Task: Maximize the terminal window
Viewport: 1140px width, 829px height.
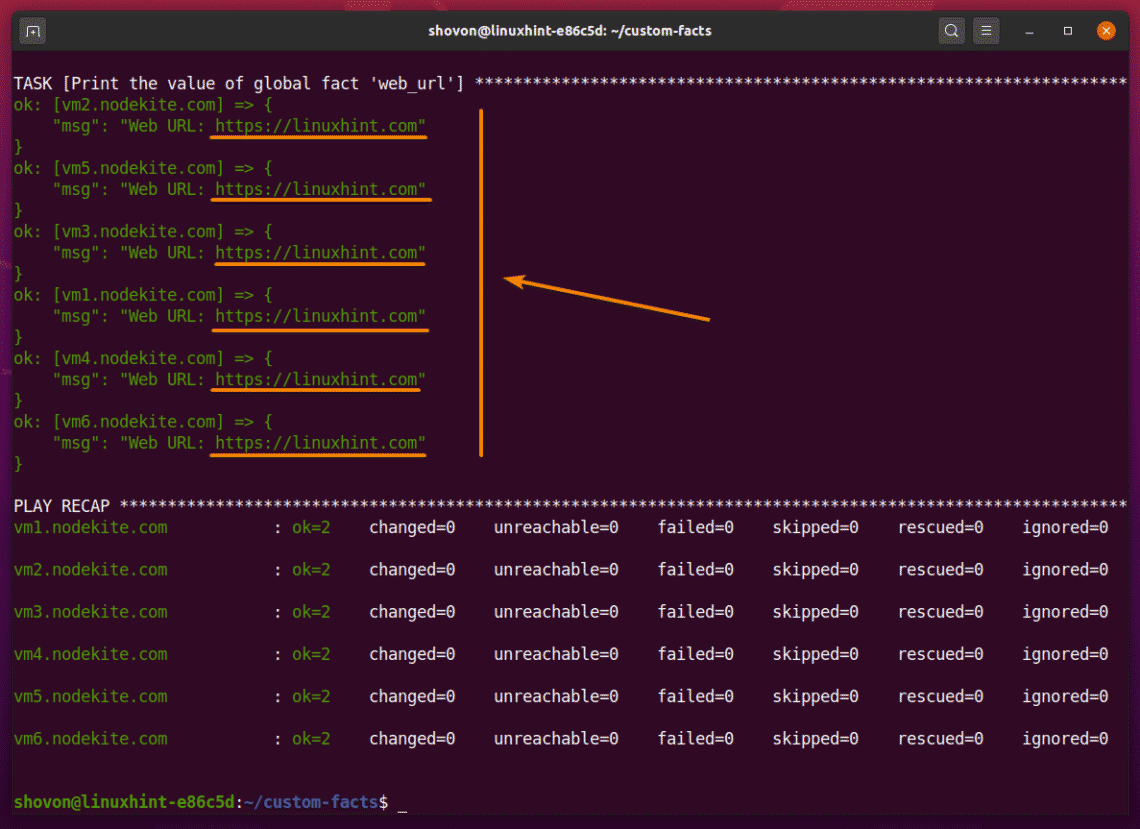Action: click(x=1068, y=31)
